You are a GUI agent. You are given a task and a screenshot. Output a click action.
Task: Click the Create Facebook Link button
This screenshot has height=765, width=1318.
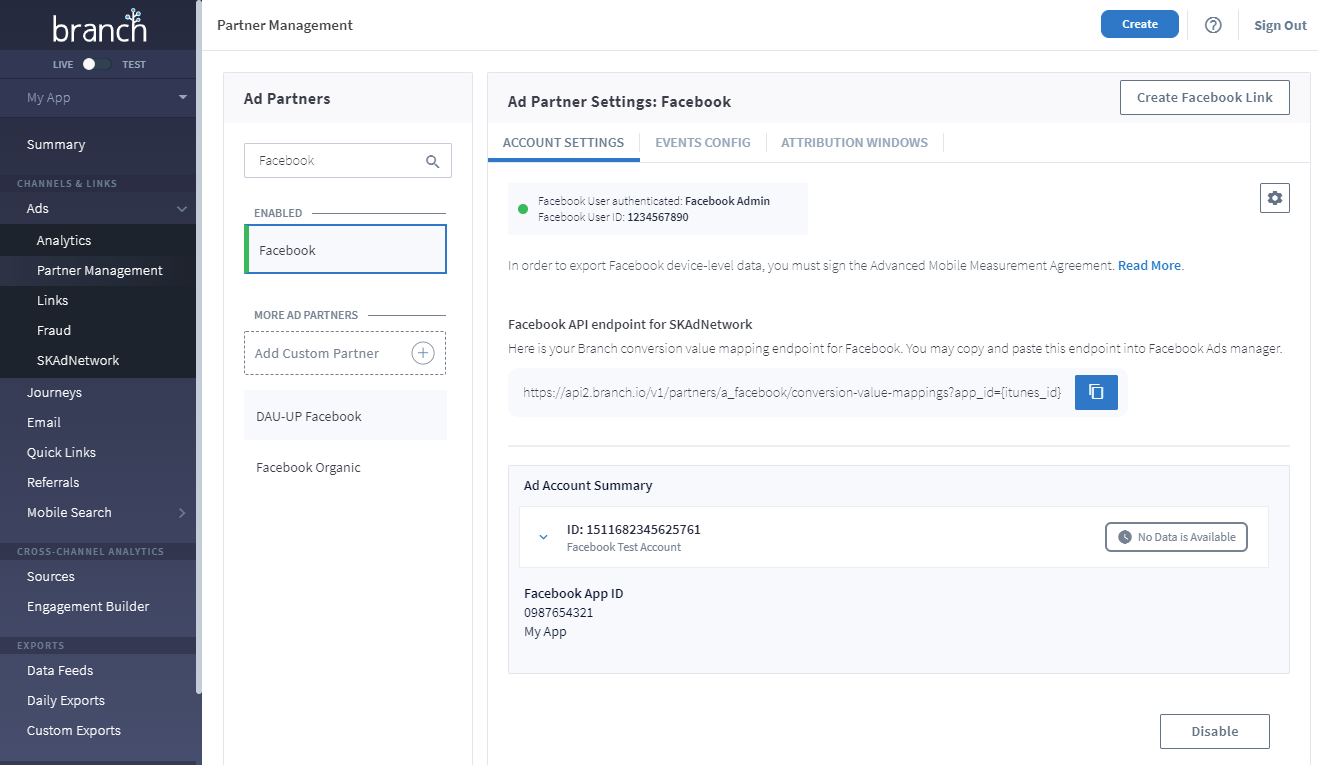click(1205, 98)
